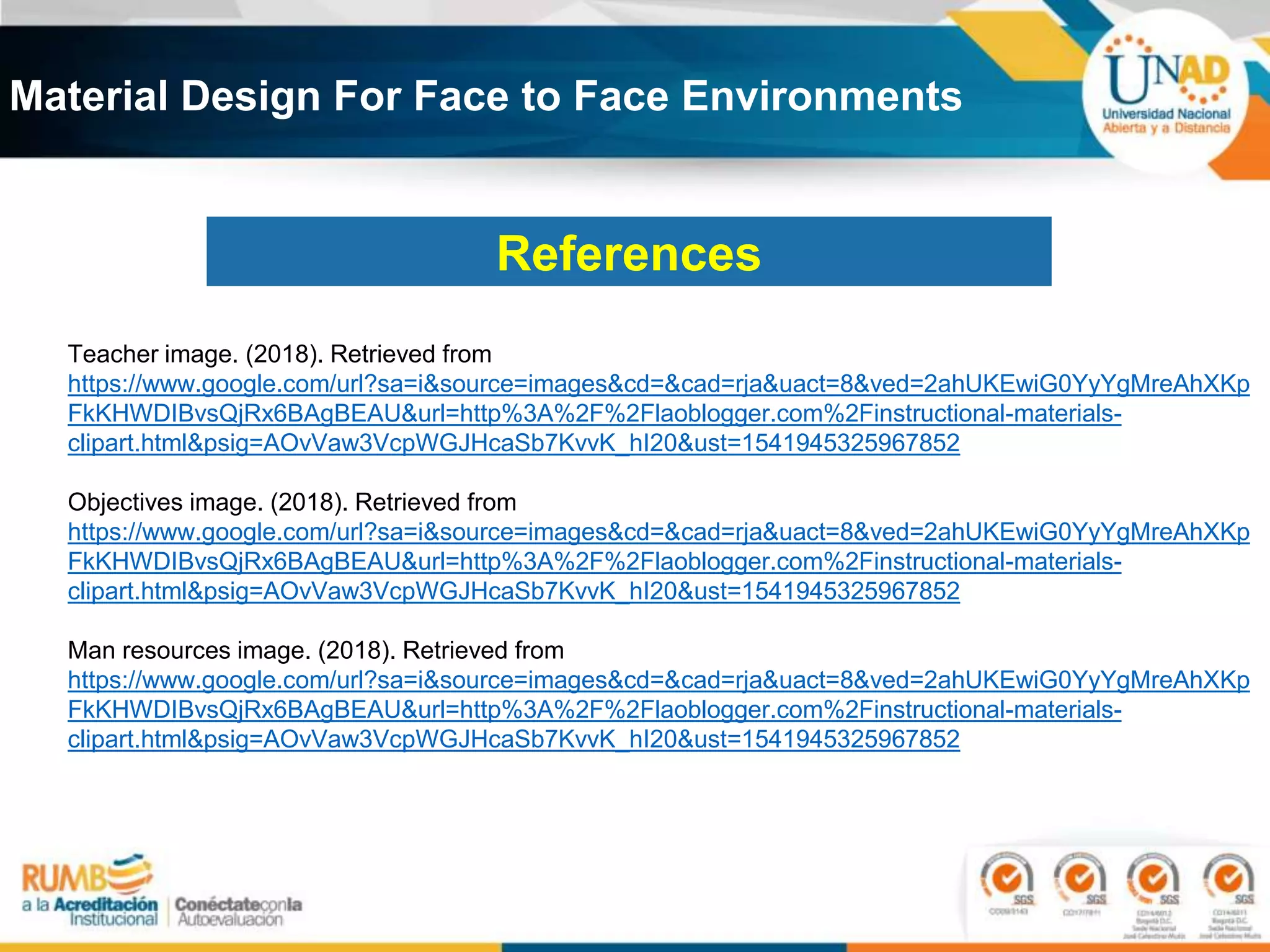Click the 'Teacher image. (2018). Retrieved from' text
This screenshot has height=952, width=1270.
[x=279, y=354]
